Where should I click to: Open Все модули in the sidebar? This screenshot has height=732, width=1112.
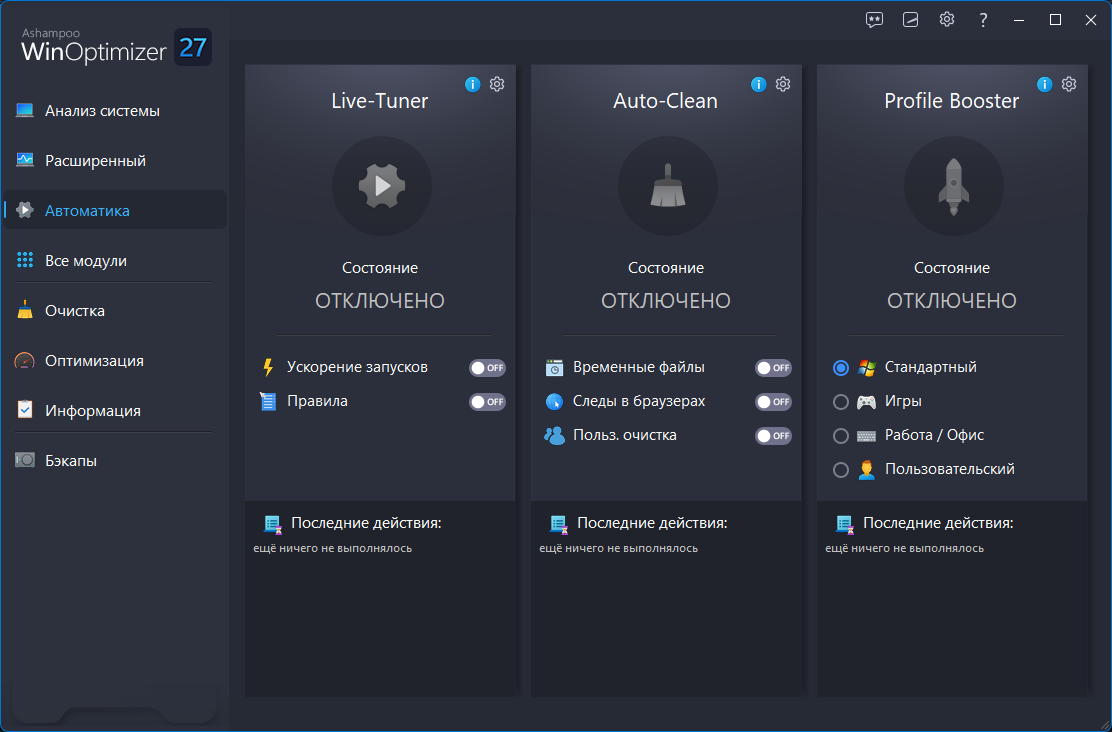(x=115, y=260)
